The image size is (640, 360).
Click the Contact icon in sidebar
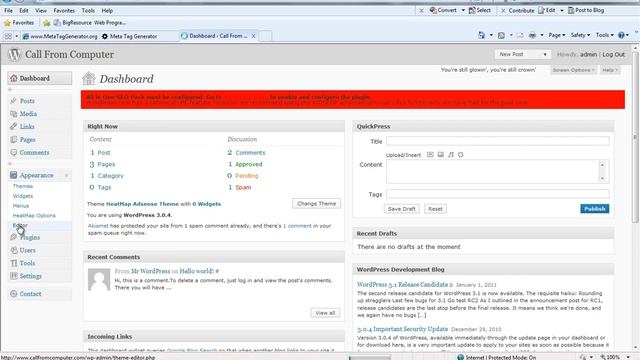(x=13, y=293)
